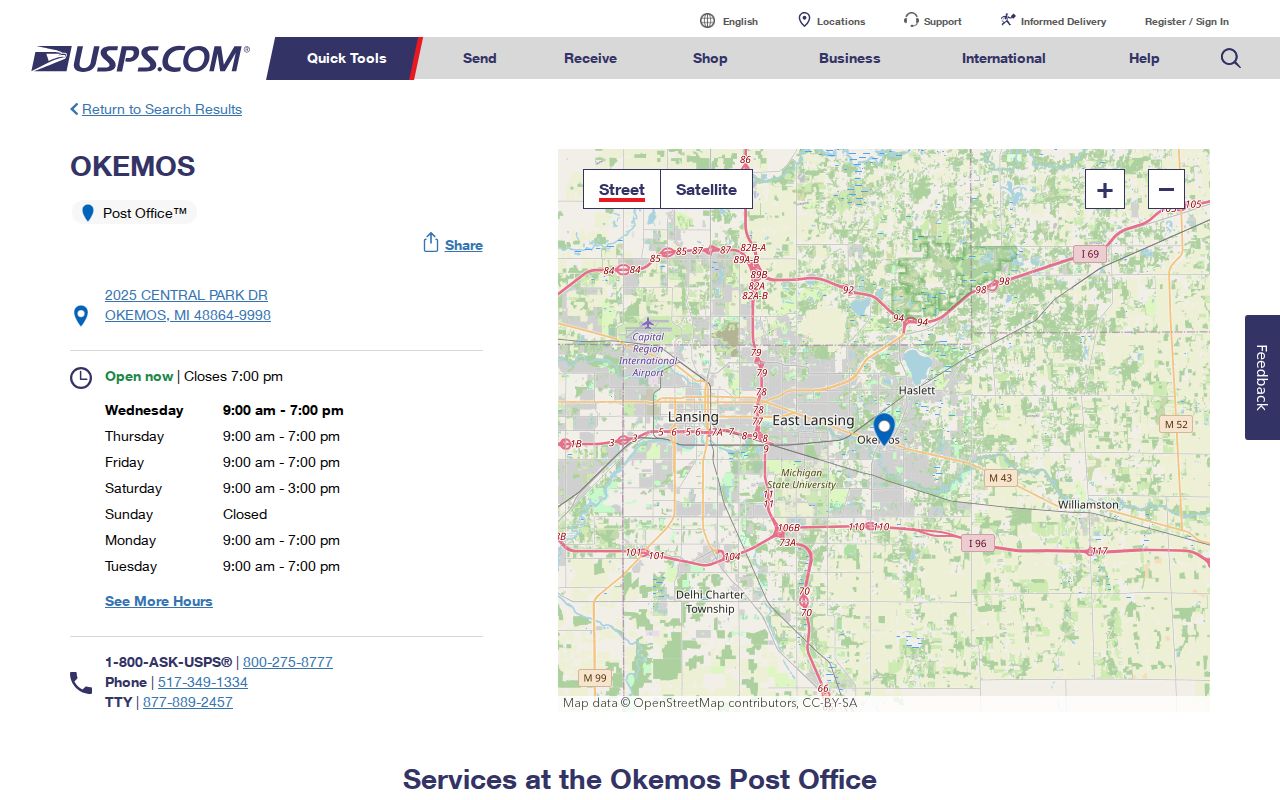Open the International menu
The image size is (1280, 800).
point(1004,58)
